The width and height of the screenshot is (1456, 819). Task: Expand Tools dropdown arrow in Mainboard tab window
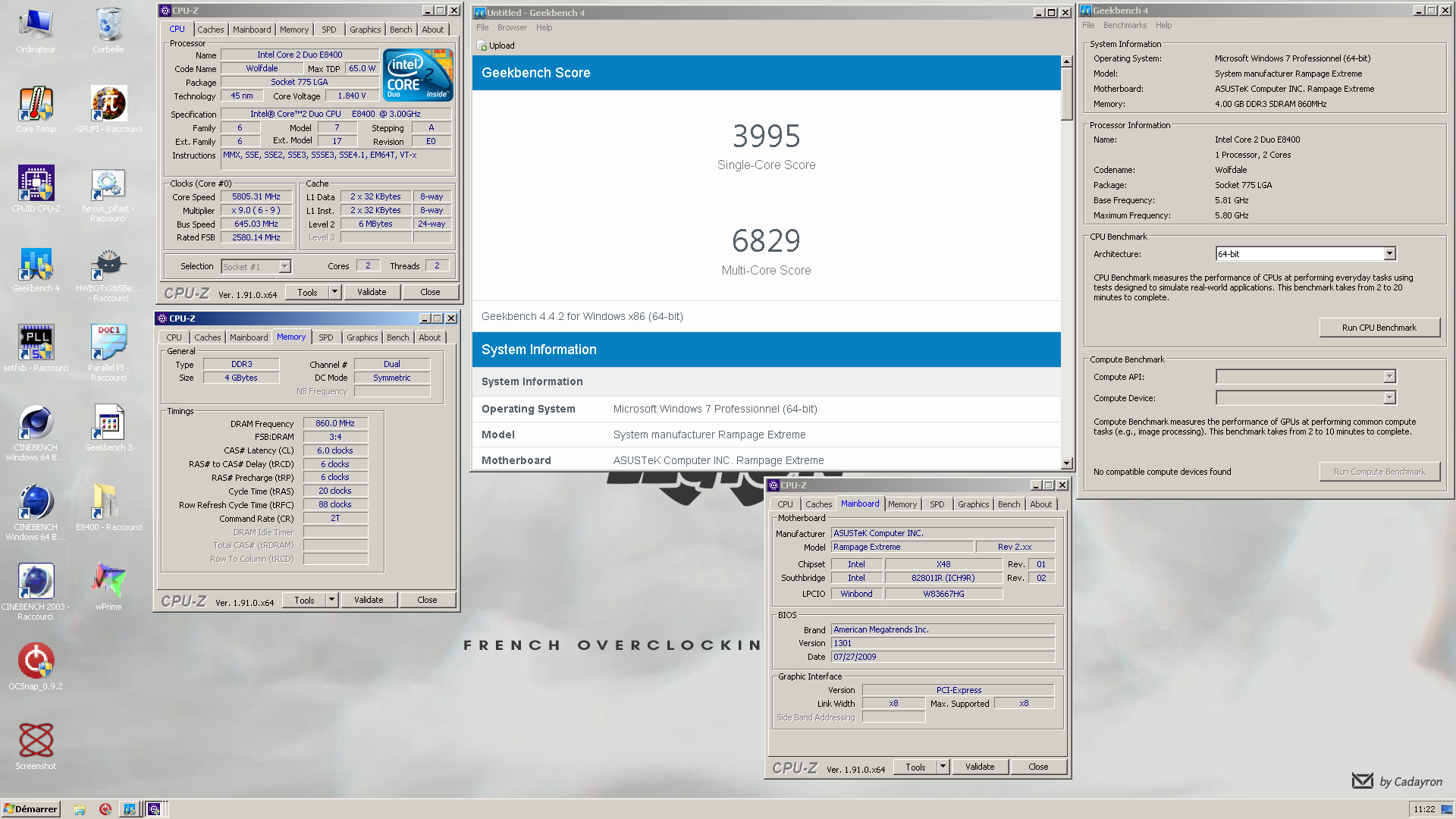click(x=943, y=767)
